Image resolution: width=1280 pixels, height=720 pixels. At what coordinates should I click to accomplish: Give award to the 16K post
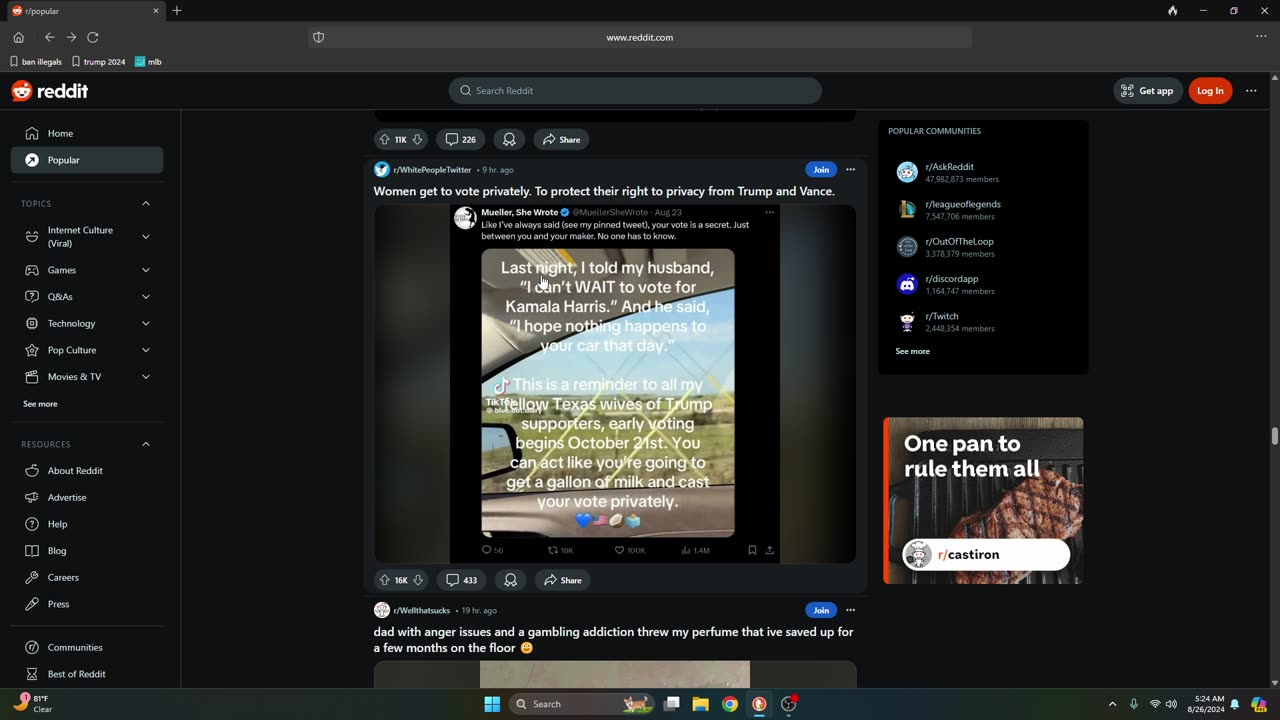510,580
